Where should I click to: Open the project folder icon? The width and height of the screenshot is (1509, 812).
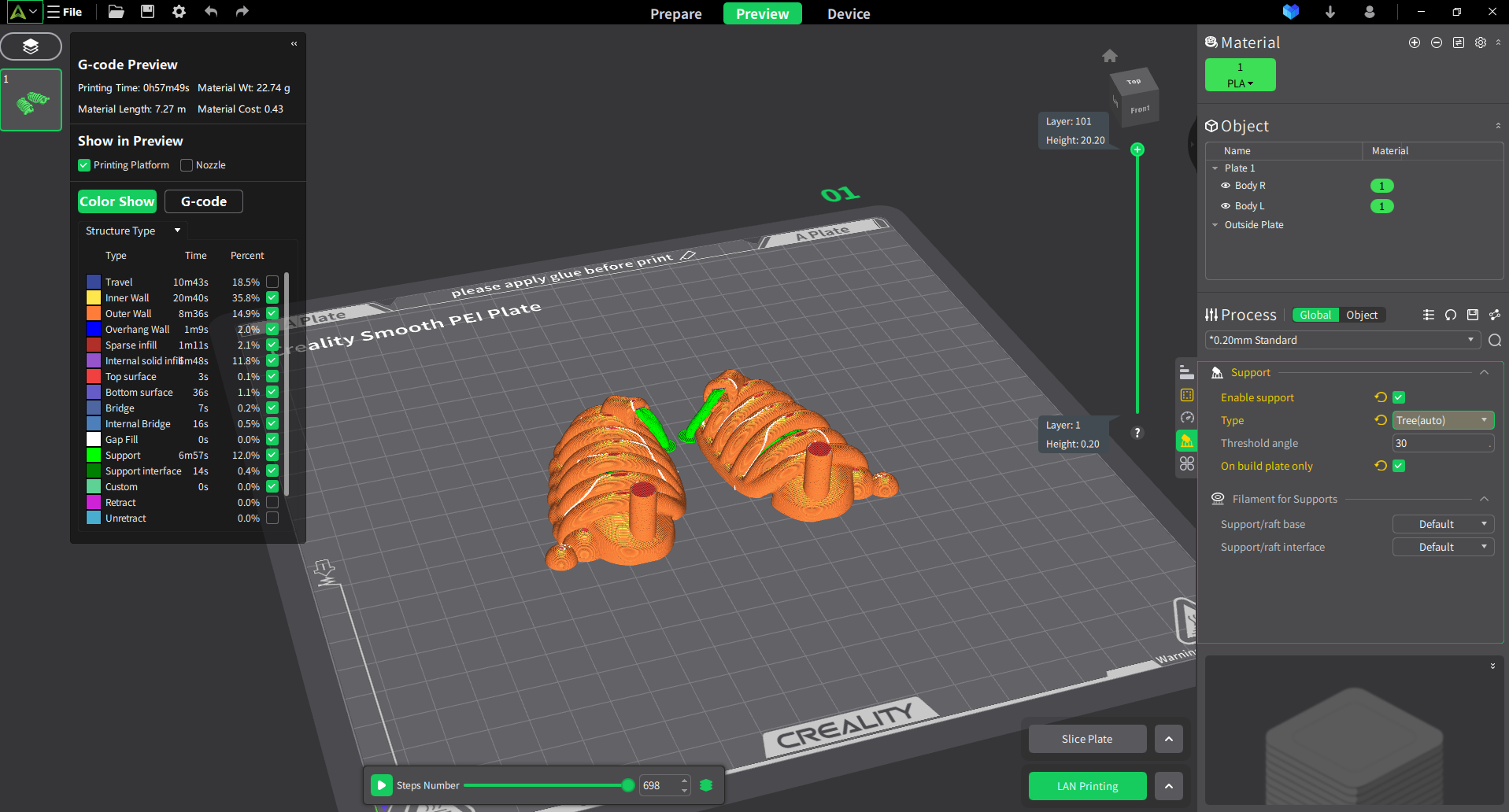tap(116, 12)
